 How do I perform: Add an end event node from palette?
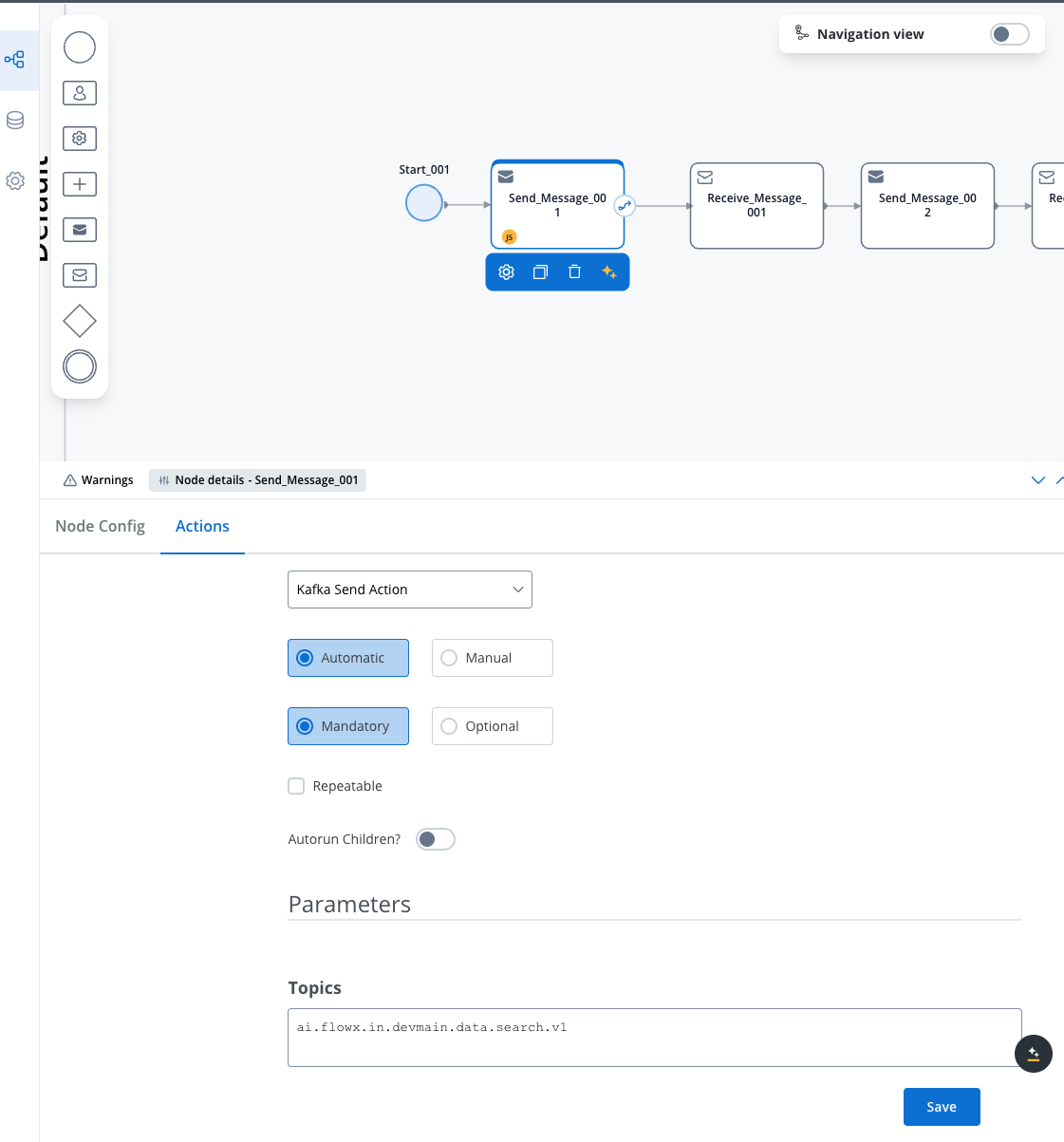[80, 366]
